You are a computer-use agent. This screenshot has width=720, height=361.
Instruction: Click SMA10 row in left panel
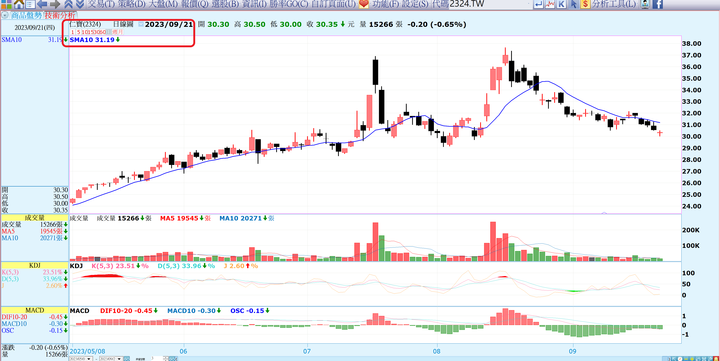point(34,40)
